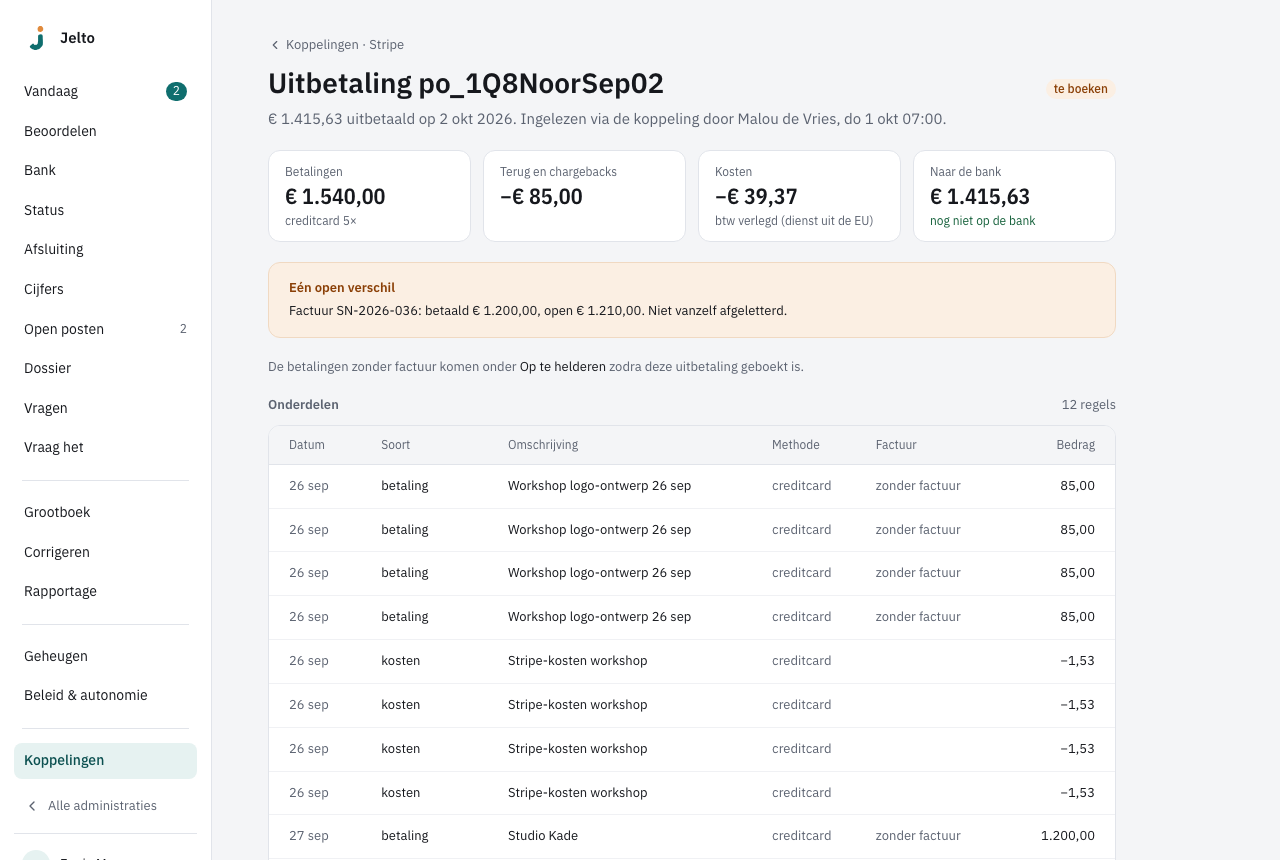The height and width of the screenshot is (860, 1280).
Task: Click the Eén open verschil alert
Action: click(x=692, y=300)
